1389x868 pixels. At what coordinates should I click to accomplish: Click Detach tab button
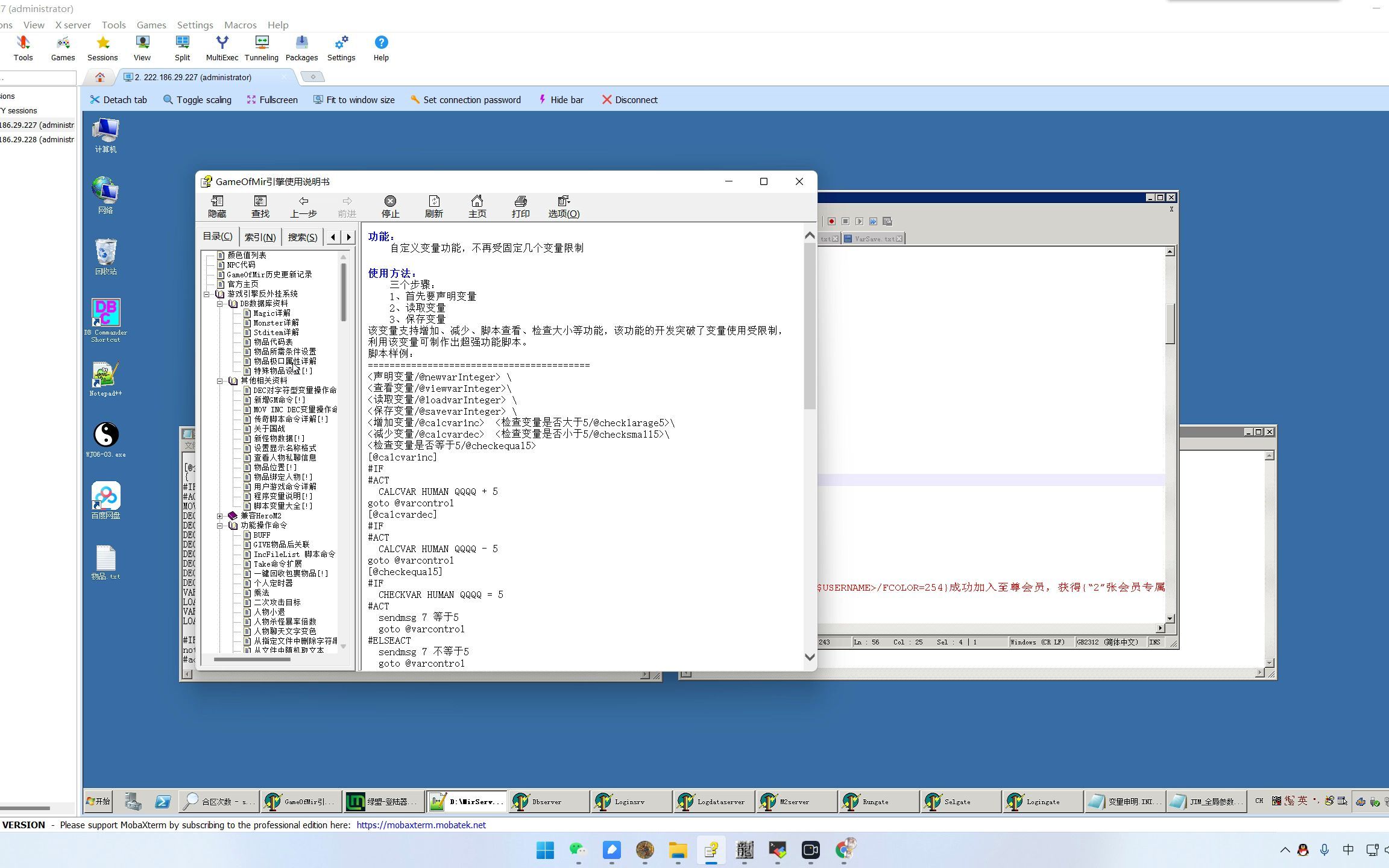click(x=119, y=100)
